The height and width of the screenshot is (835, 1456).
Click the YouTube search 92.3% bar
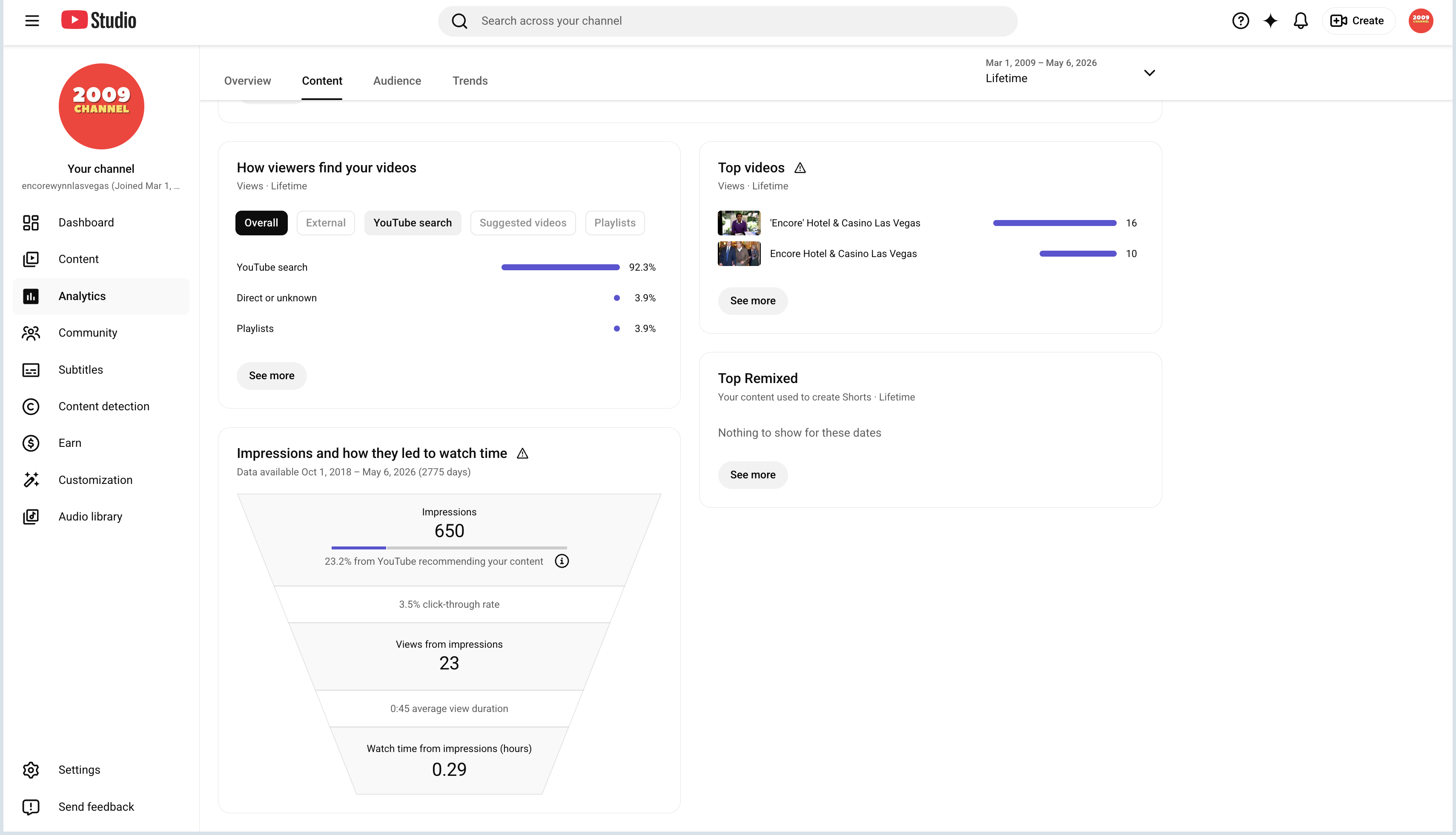pyautogui.click(x=561, y=267)
